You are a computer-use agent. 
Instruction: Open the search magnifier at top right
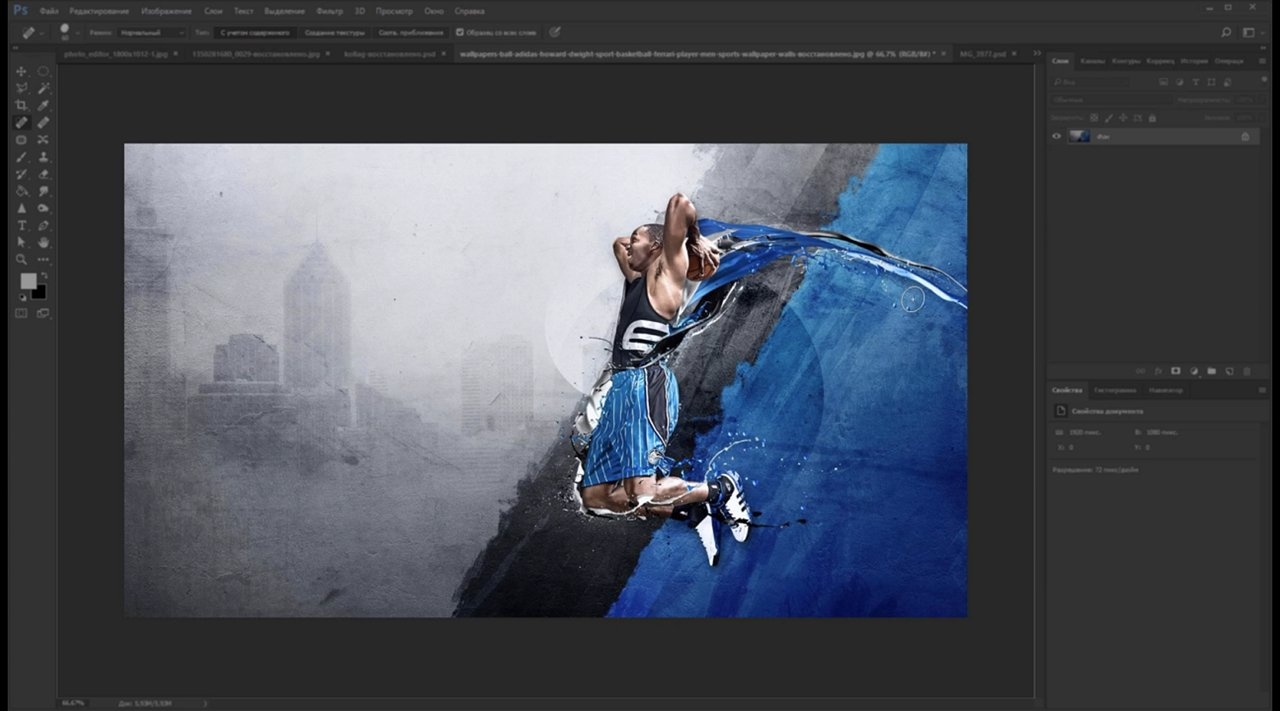[1227, 32]
